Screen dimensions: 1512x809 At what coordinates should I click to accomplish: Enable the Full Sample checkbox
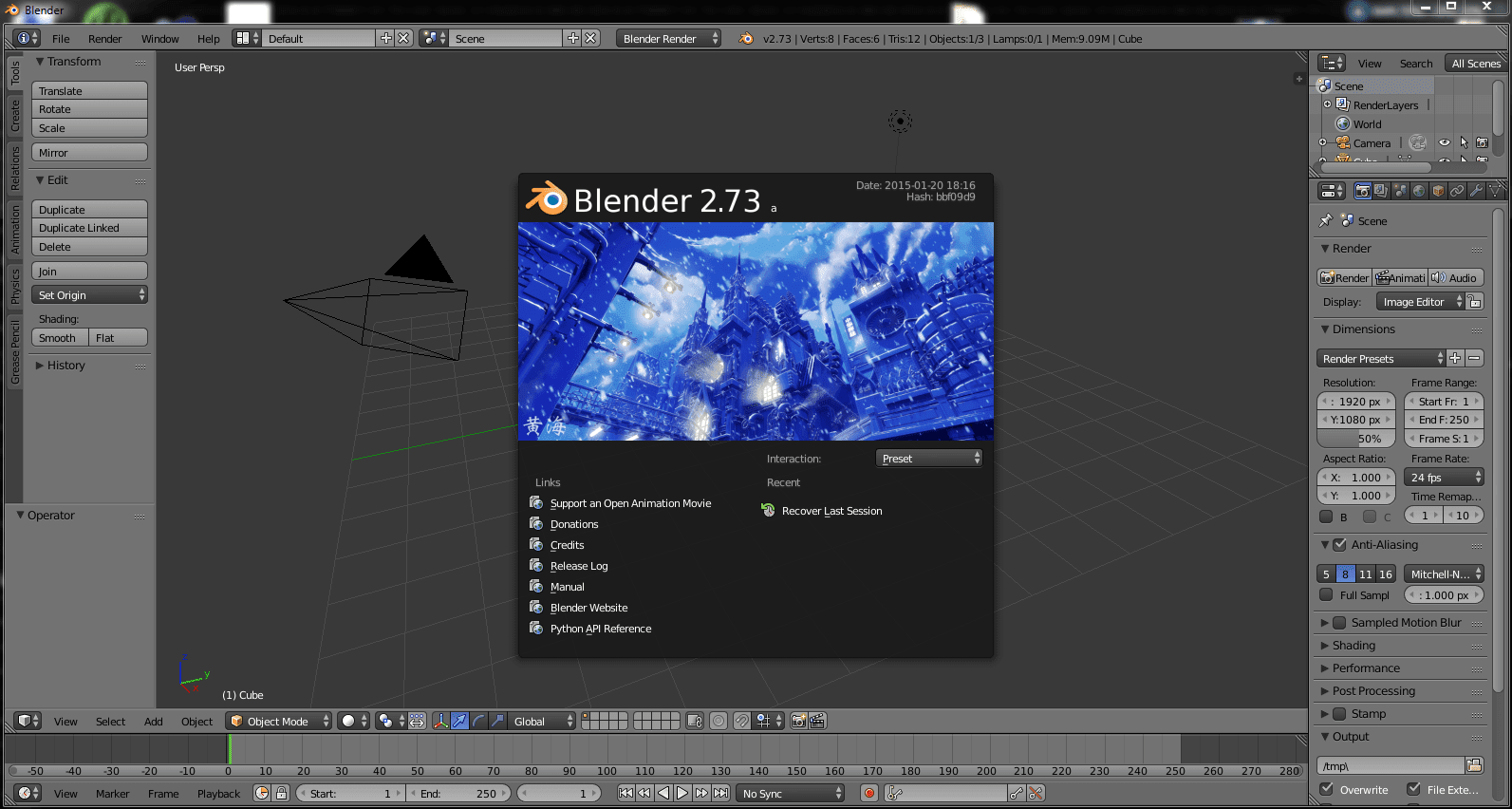(x=1326, y=595)
